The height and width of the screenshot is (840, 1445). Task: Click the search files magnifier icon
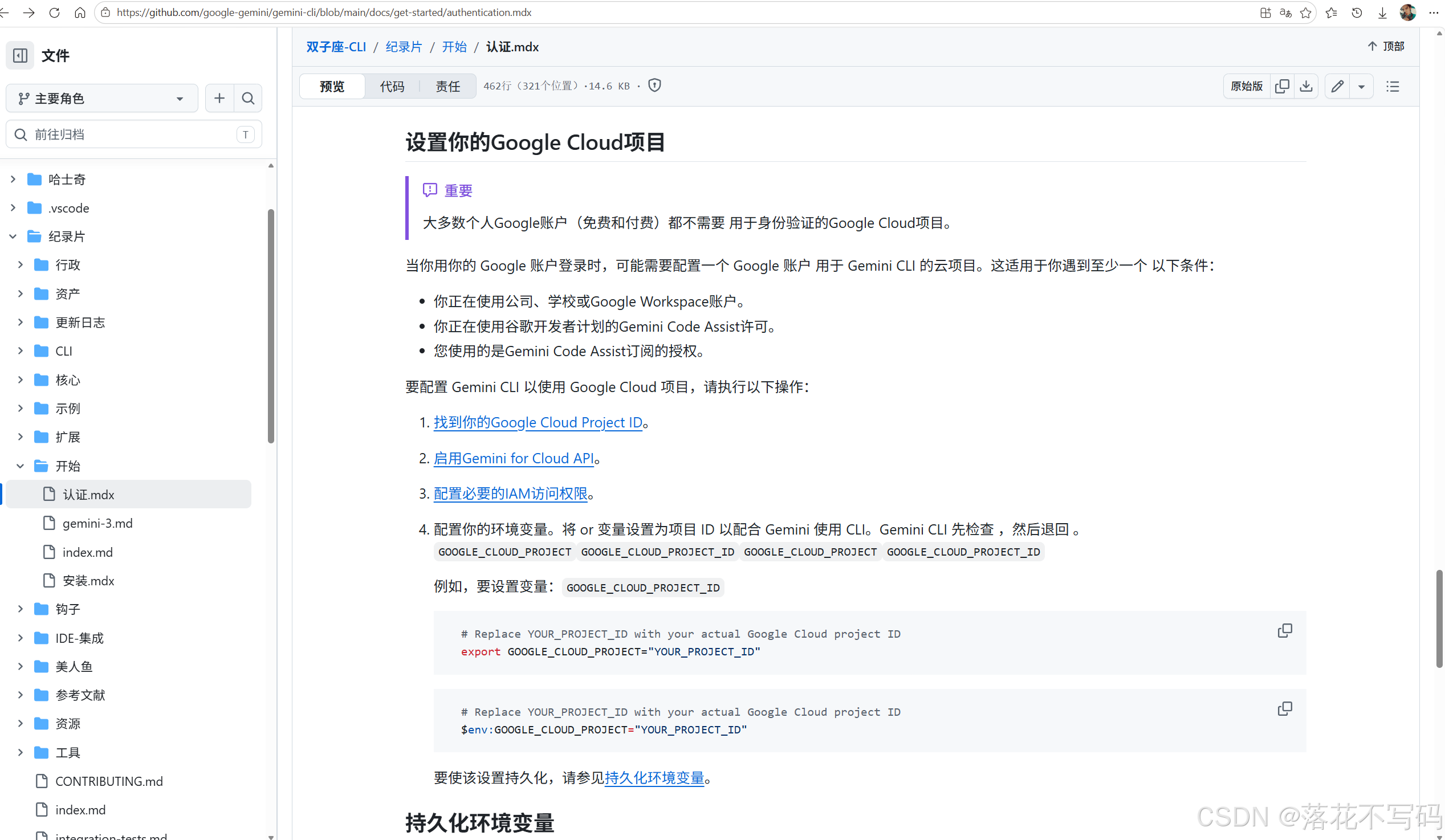point(248,99)
